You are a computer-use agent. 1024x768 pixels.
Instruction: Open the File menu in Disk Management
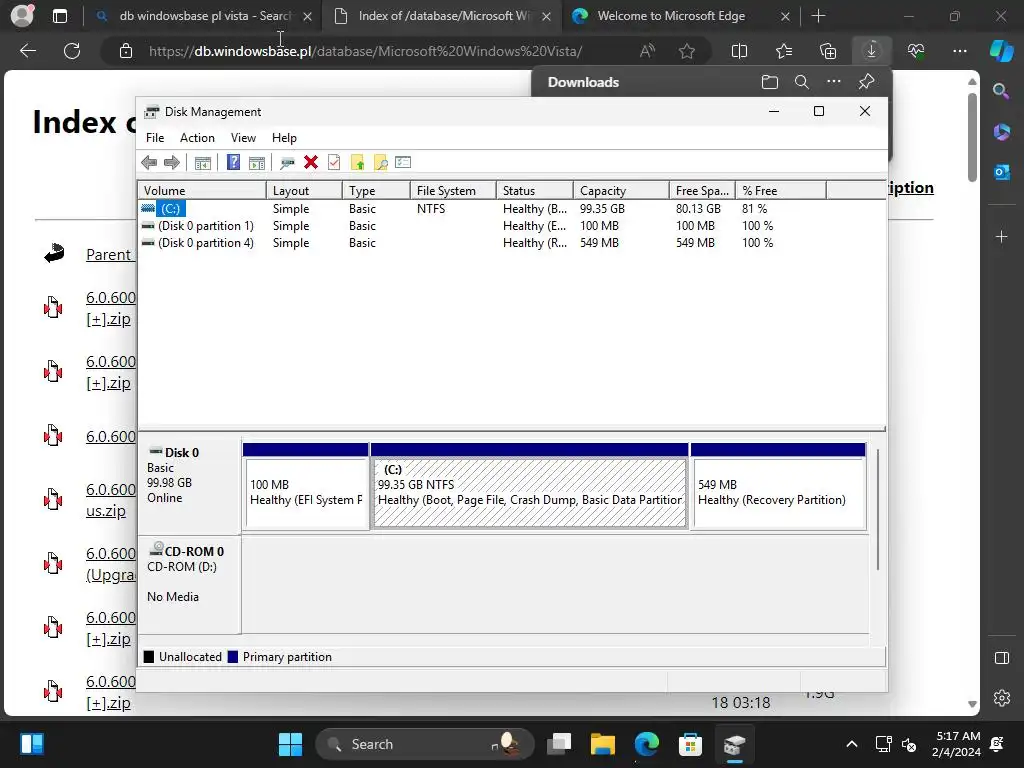(x=155, y=138)
